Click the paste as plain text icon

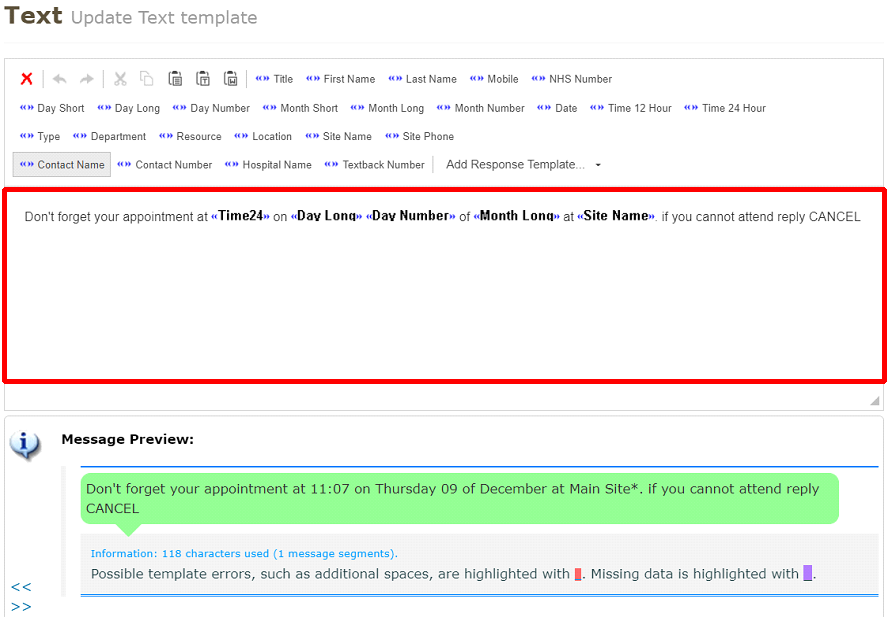[x=203, y=79]
